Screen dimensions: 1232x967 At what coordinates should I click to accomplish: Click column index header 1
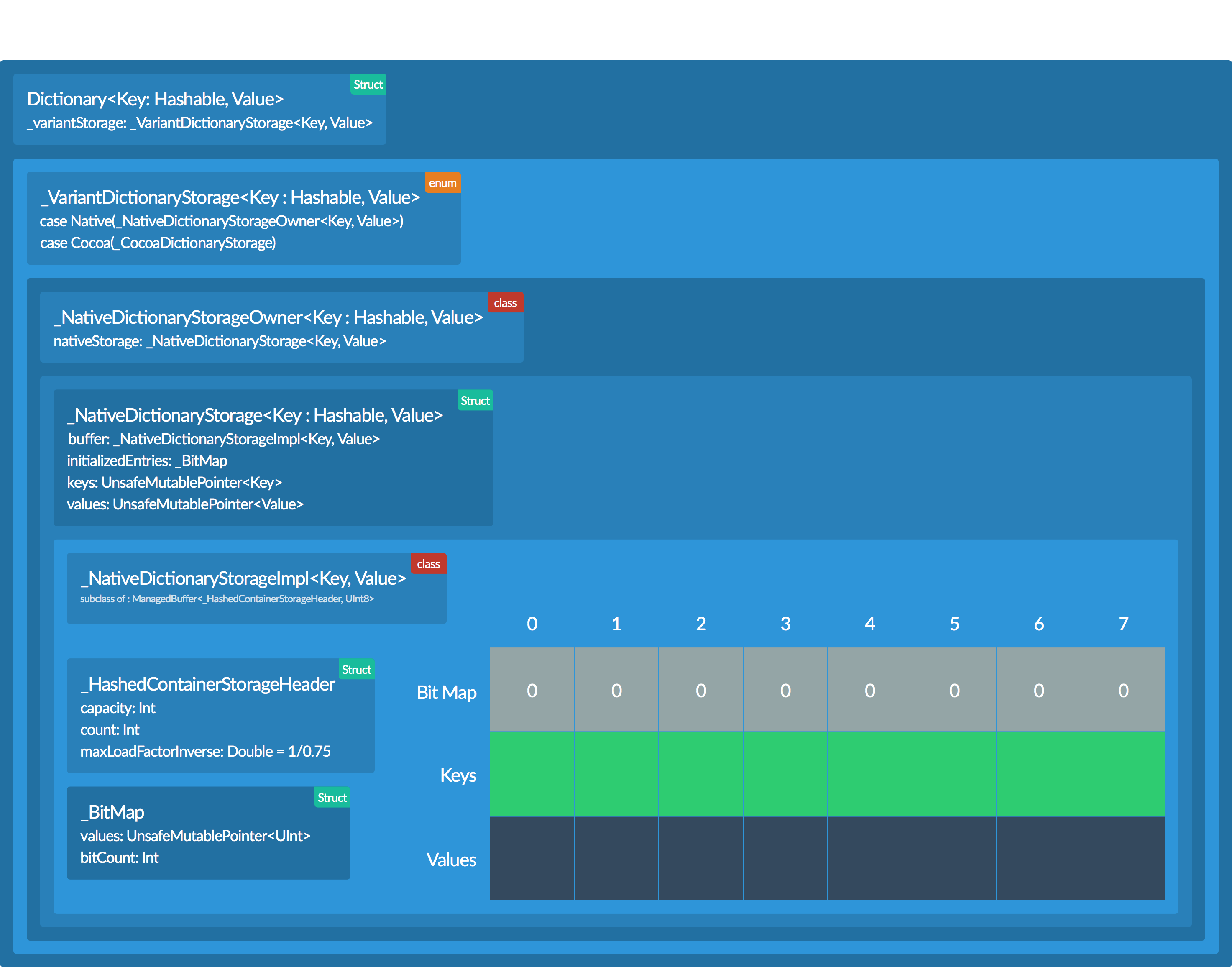click(616, 624)
